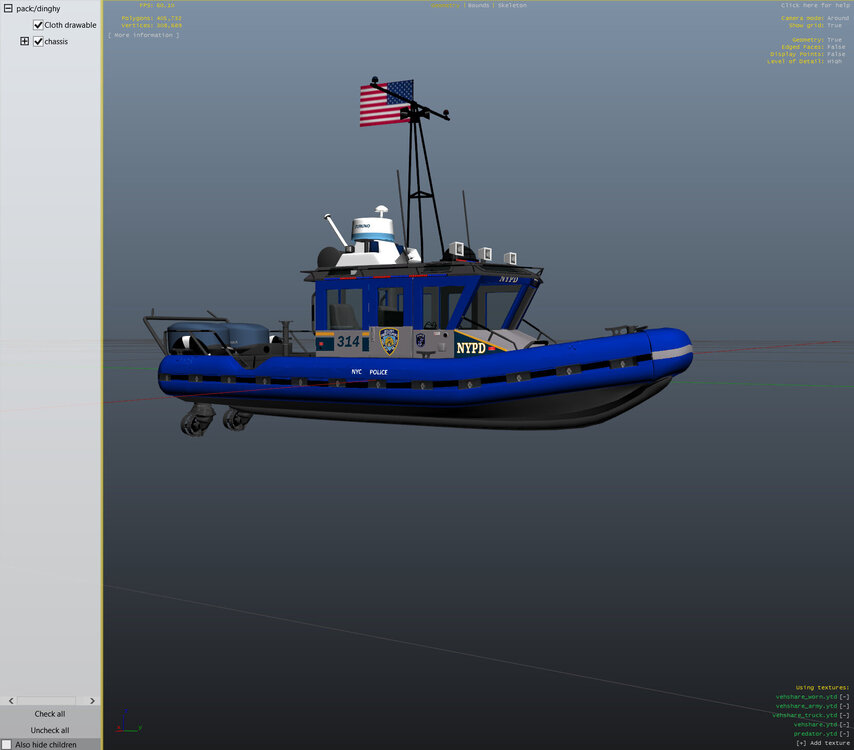Toggle Display Points False option
The height and width of the screenshot is (750, 854).
click(x=836, y=54)
